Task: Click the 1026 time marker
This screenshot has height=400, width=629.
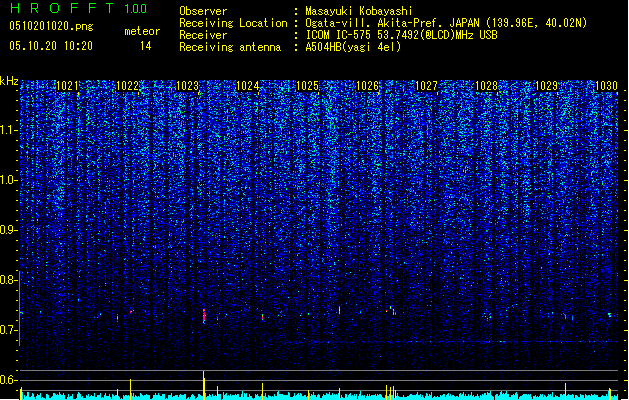Action: [367, 86]
